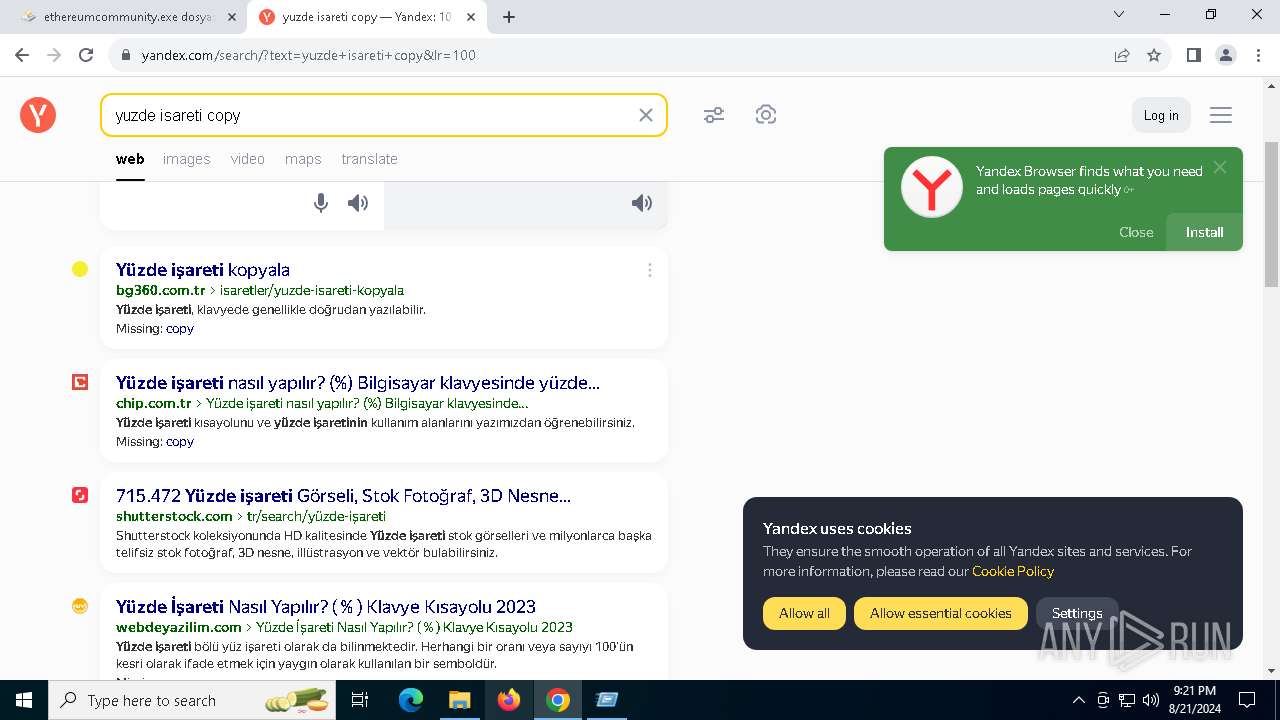
Task: Open the 'Yüzde işareti kopyala' result
Action: tap(203, 270)
